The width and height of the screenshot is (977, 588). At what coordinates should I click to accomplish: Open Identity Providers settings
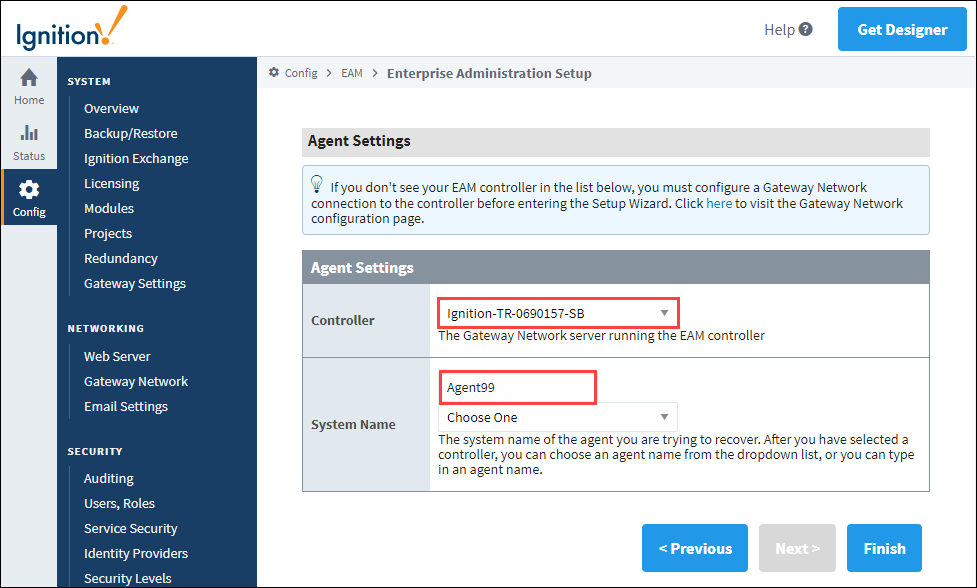(136, 553)
